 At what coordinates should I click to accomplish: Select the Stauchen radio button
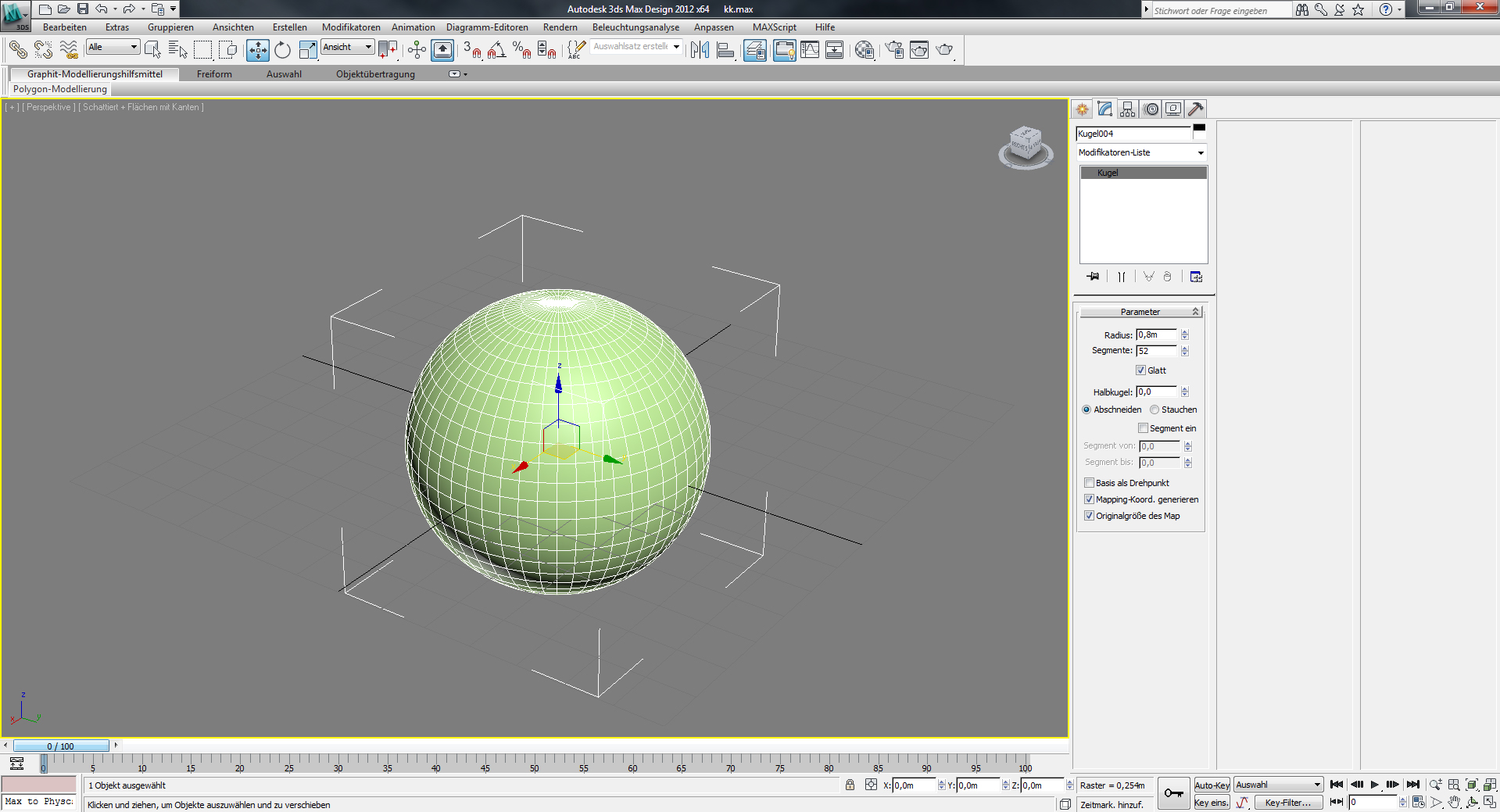tap(1155, 410)
